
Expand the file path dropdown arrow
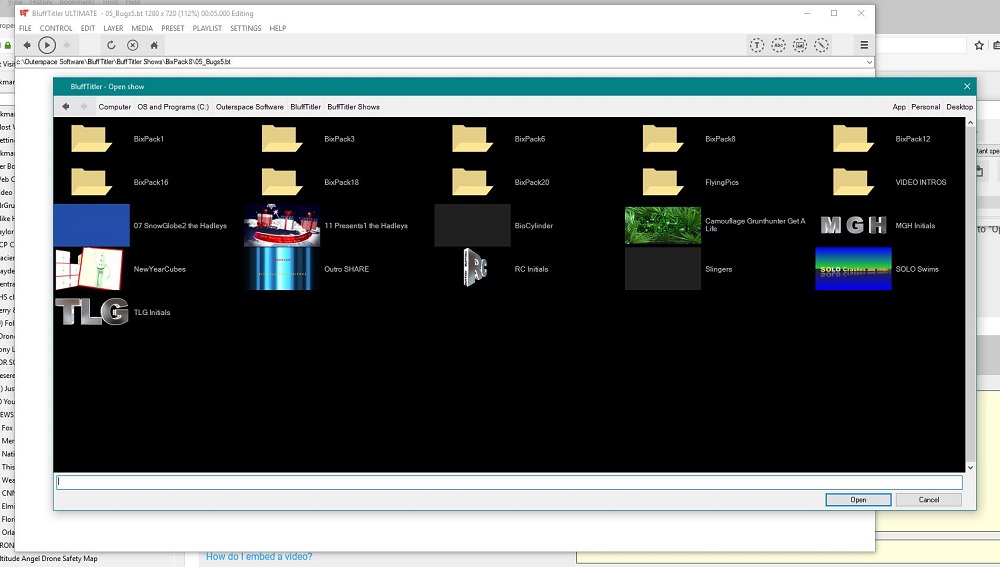(869, 62)
